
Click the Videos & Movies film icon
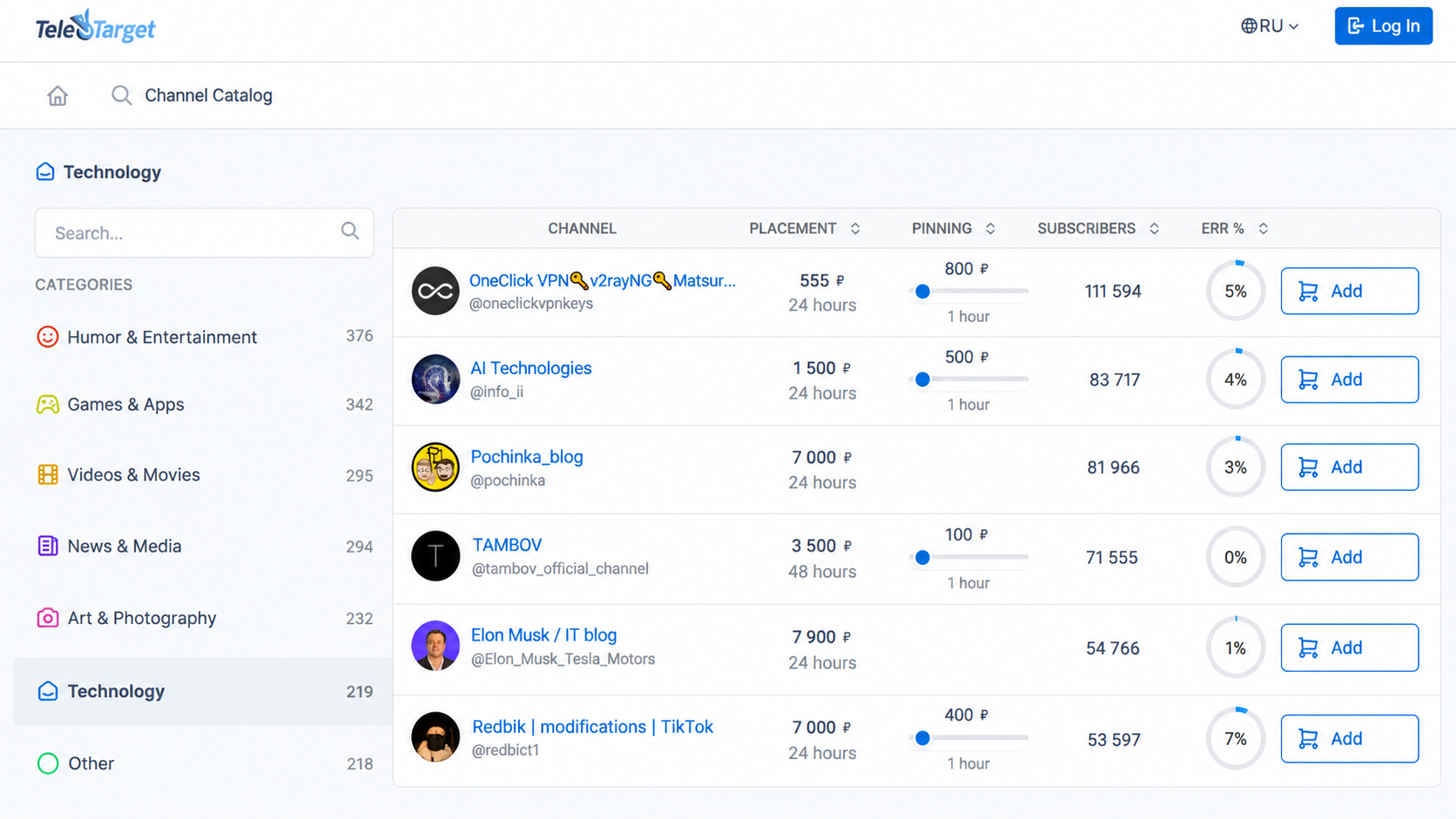coord(48,475)
